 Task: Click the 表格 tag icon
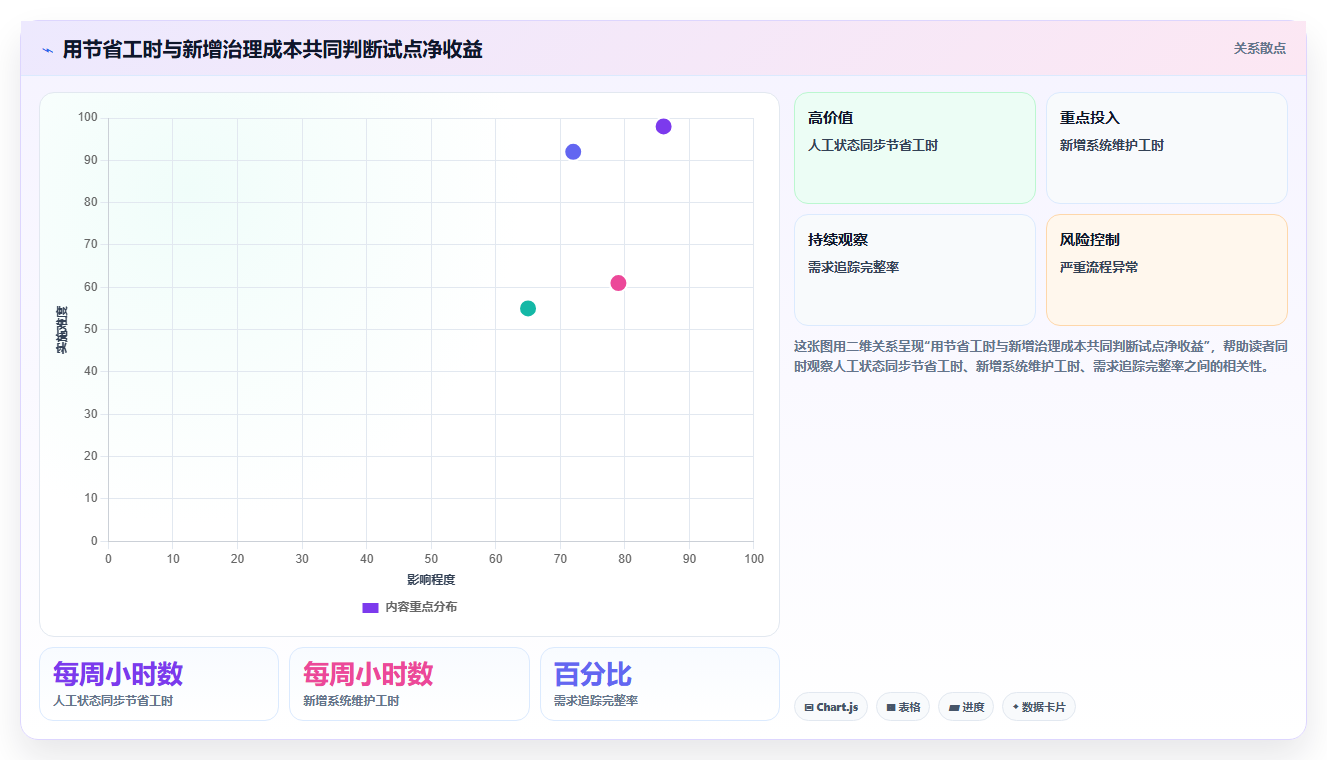pos(891,707)
